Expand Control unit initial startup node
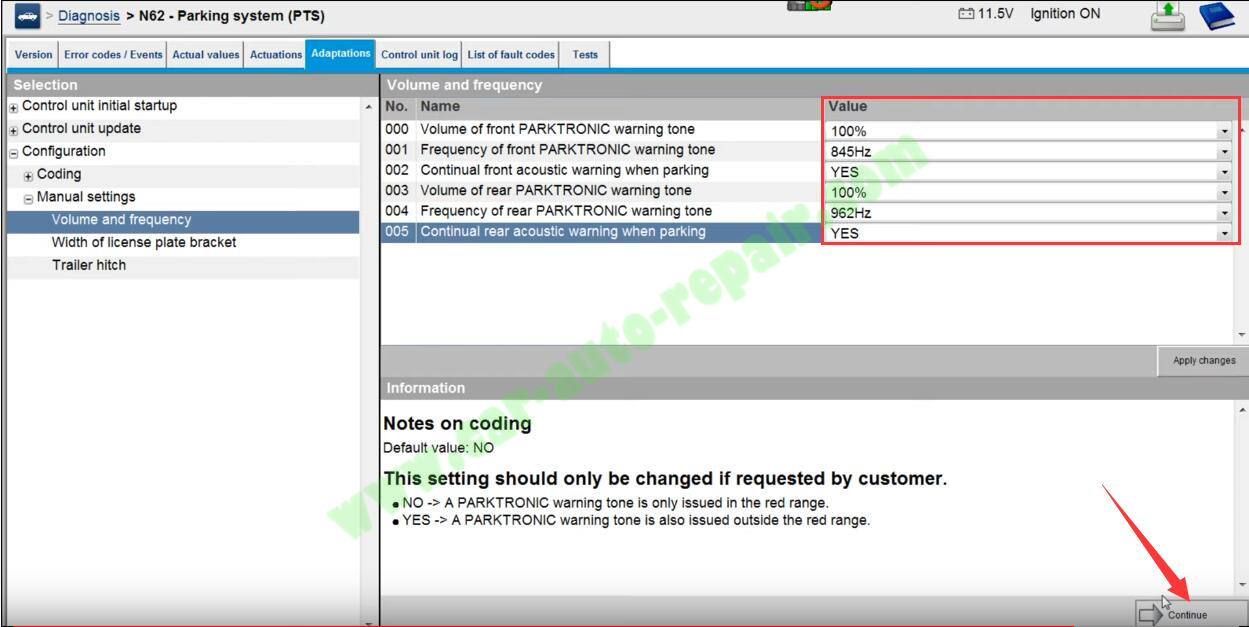 (x=14, y=107)
